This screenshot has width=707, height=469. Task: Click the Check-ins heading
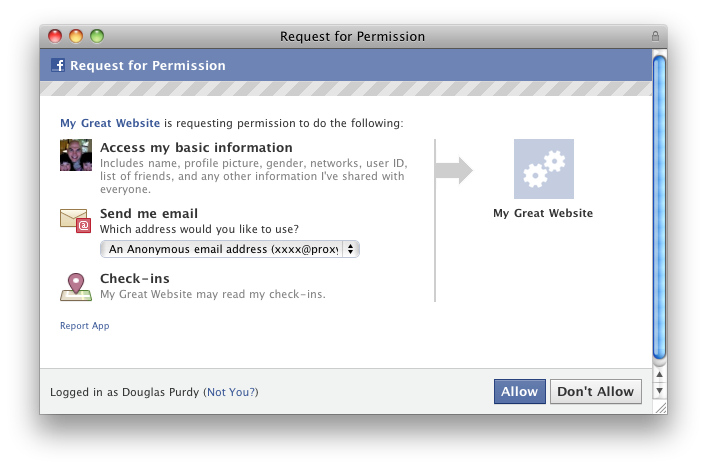(135, 278)
